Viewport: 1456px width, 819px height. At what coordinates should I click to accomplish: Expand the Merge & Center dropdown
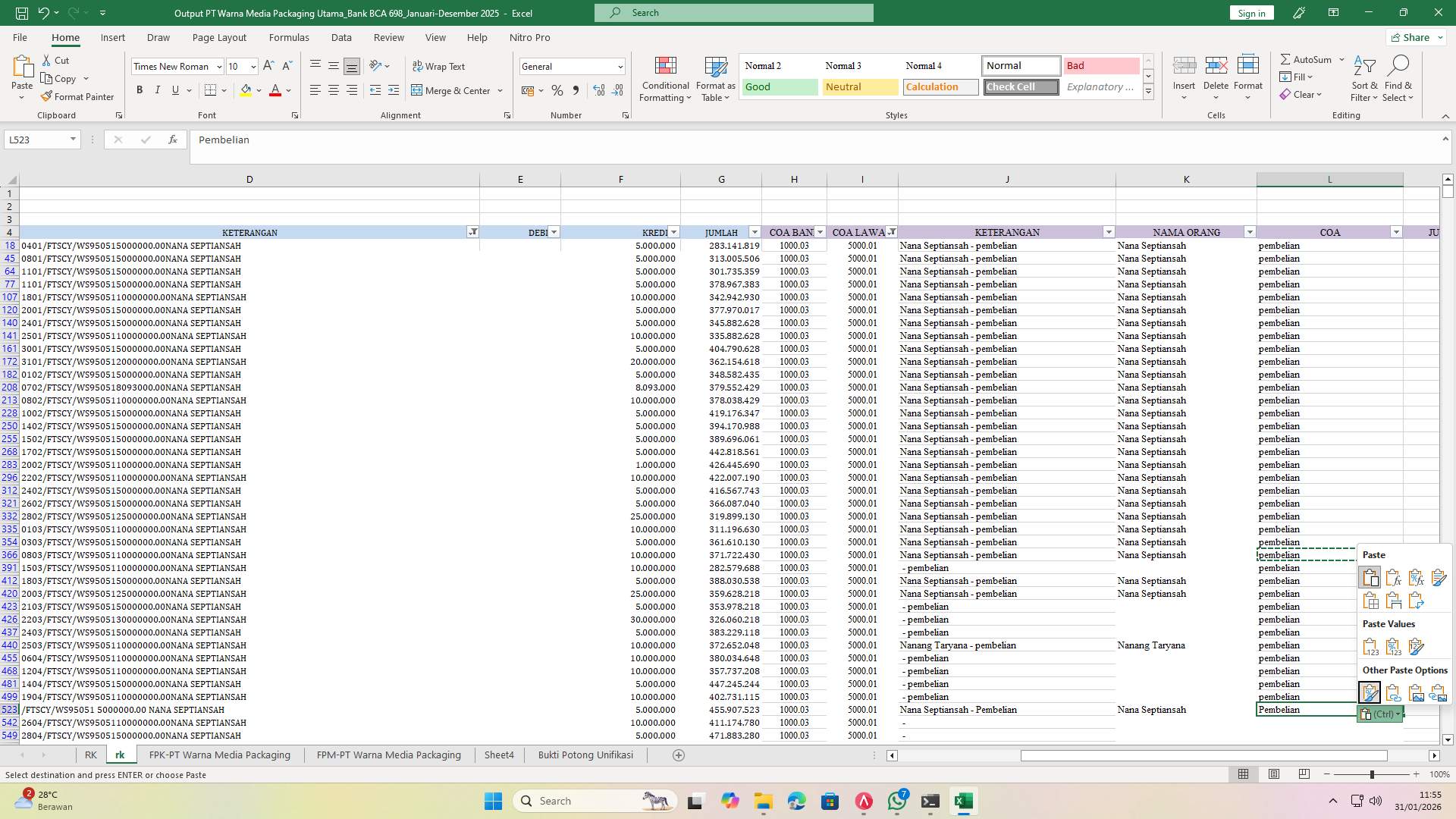click(x=500, y=90)
